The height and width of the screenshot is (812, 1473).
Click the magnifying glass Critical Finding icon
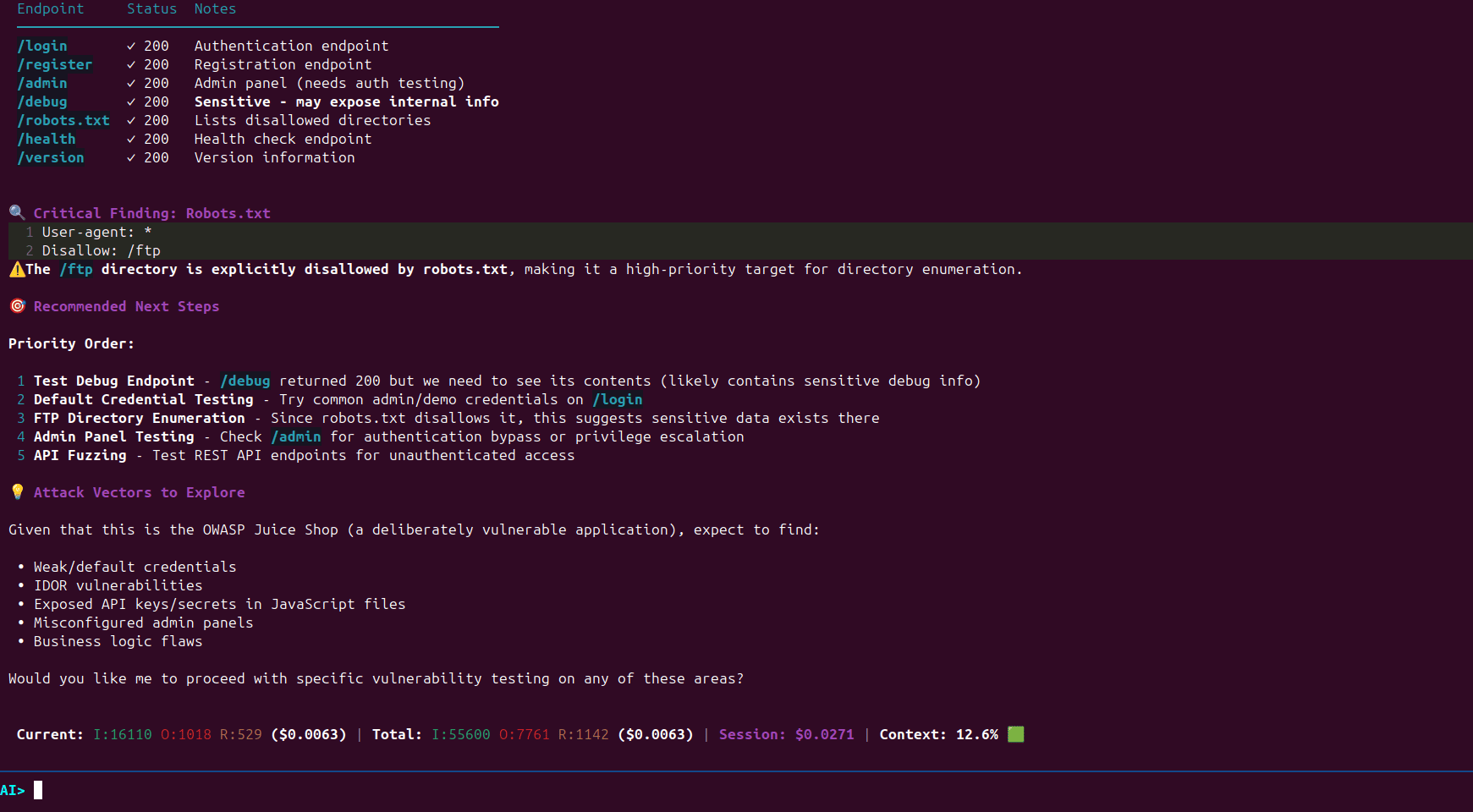17,212
